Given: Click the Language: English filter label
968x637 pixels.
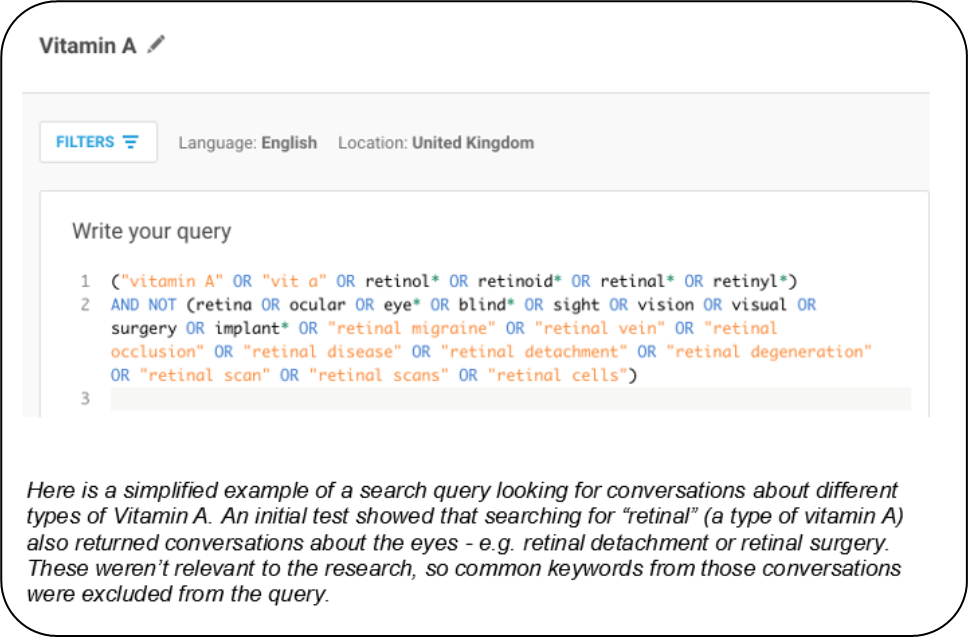Looking at the screenshot, I should coord(248,143).
